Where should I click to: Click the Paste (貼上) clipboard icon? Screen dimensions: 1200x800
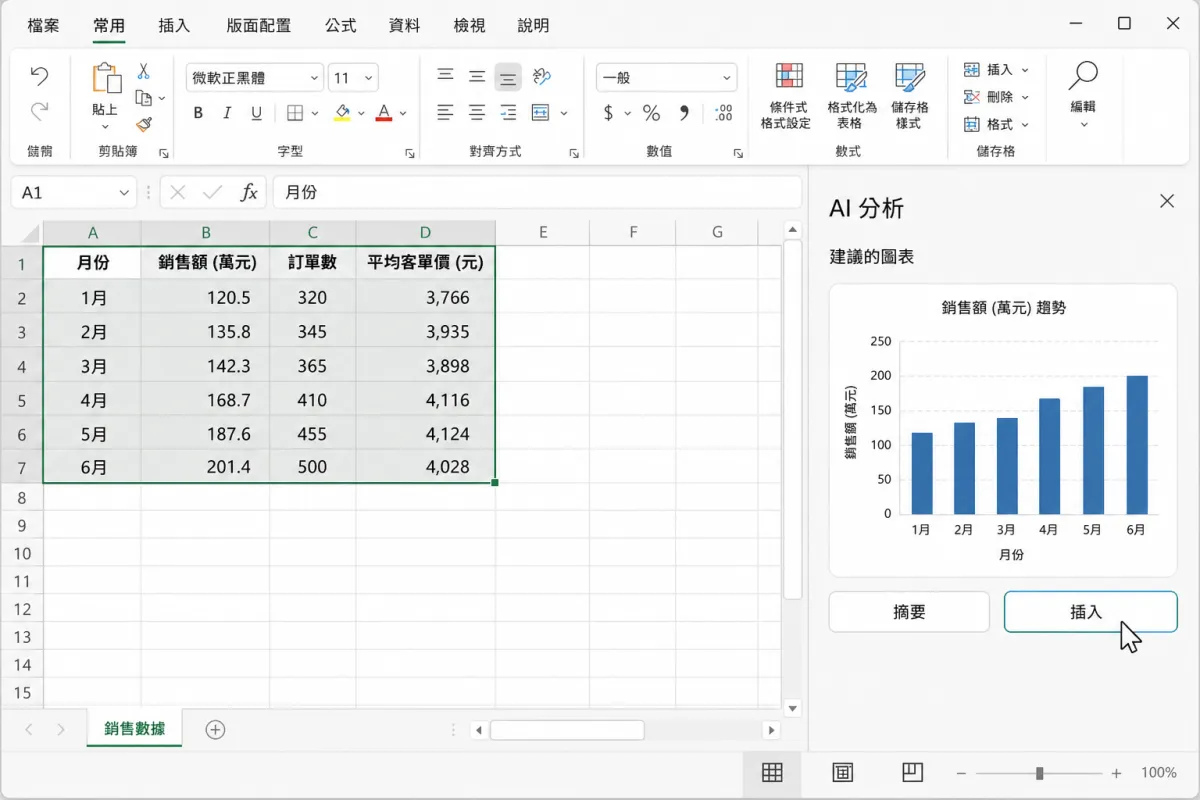(x=105, y=79)
